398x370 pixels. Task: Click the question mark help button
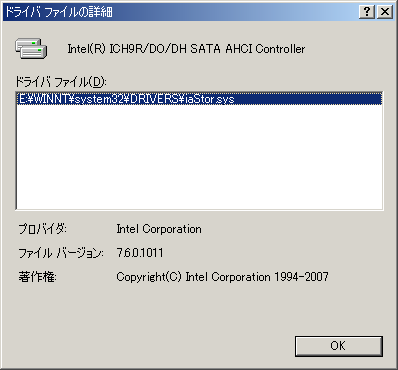(367, 12)
